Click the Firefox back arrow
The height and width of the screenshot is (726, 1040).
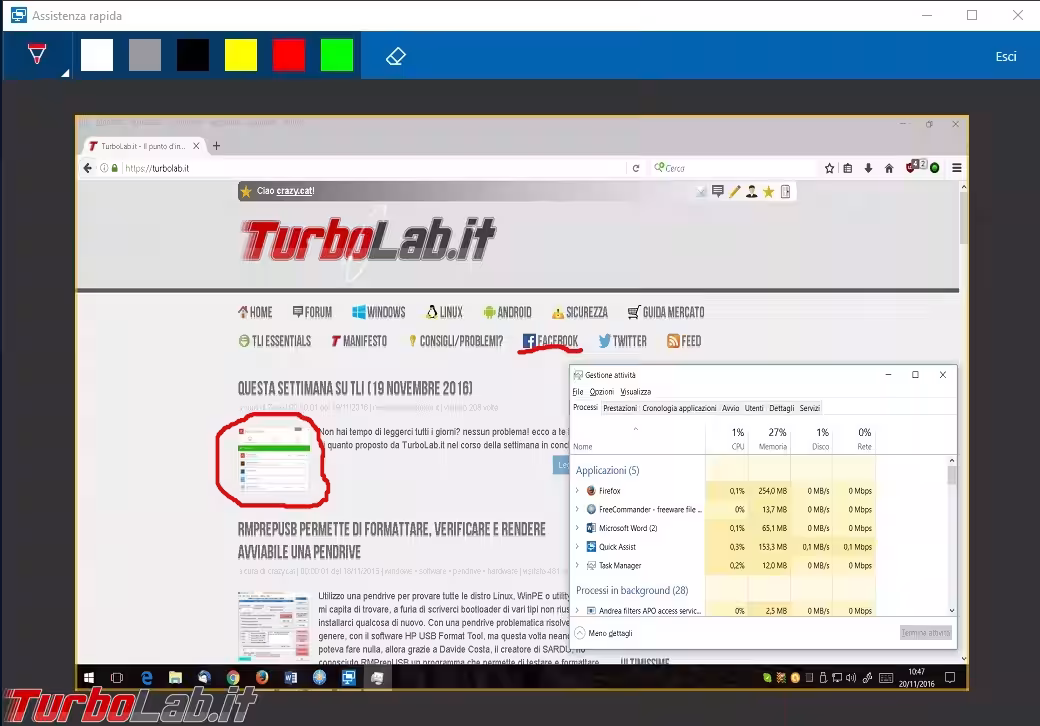click(88, 168)
